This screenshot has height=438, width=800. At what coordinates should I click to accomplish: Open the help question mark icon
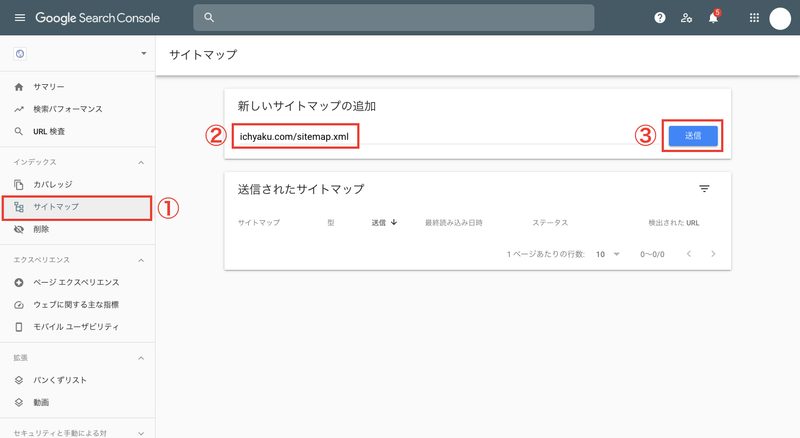[x=660, y=18]
